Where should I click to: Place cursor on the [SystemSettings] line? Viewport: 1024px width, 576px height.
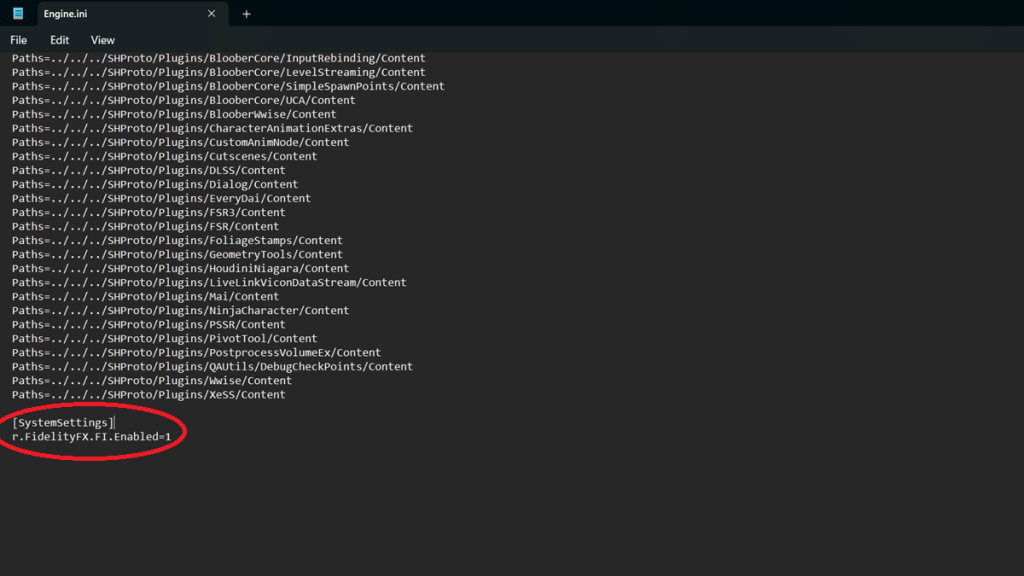(x=63, y=423)
